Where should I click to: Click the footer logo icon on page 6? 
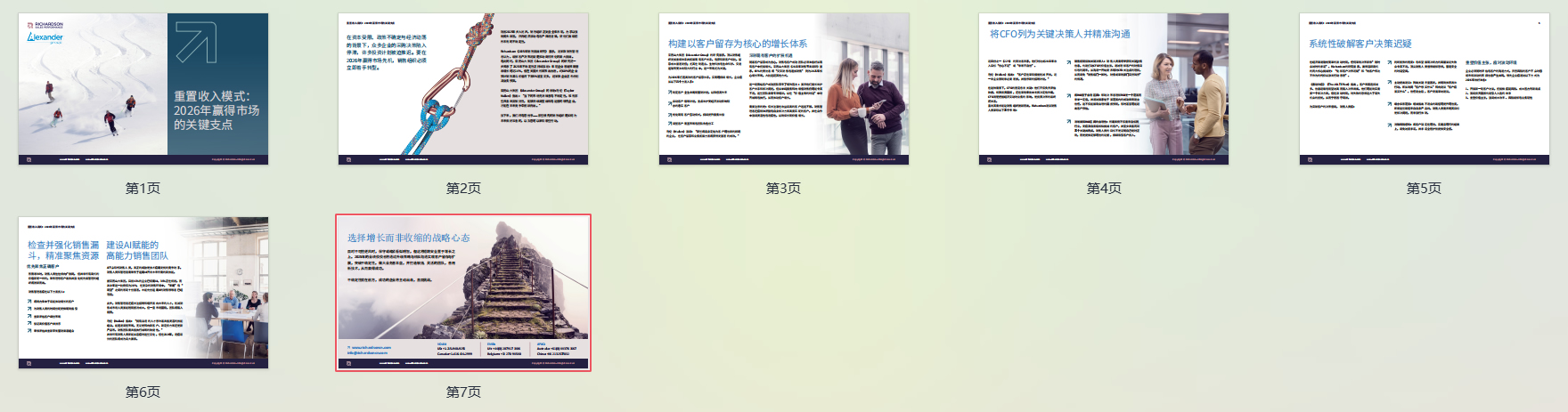(x=29, y=364)
